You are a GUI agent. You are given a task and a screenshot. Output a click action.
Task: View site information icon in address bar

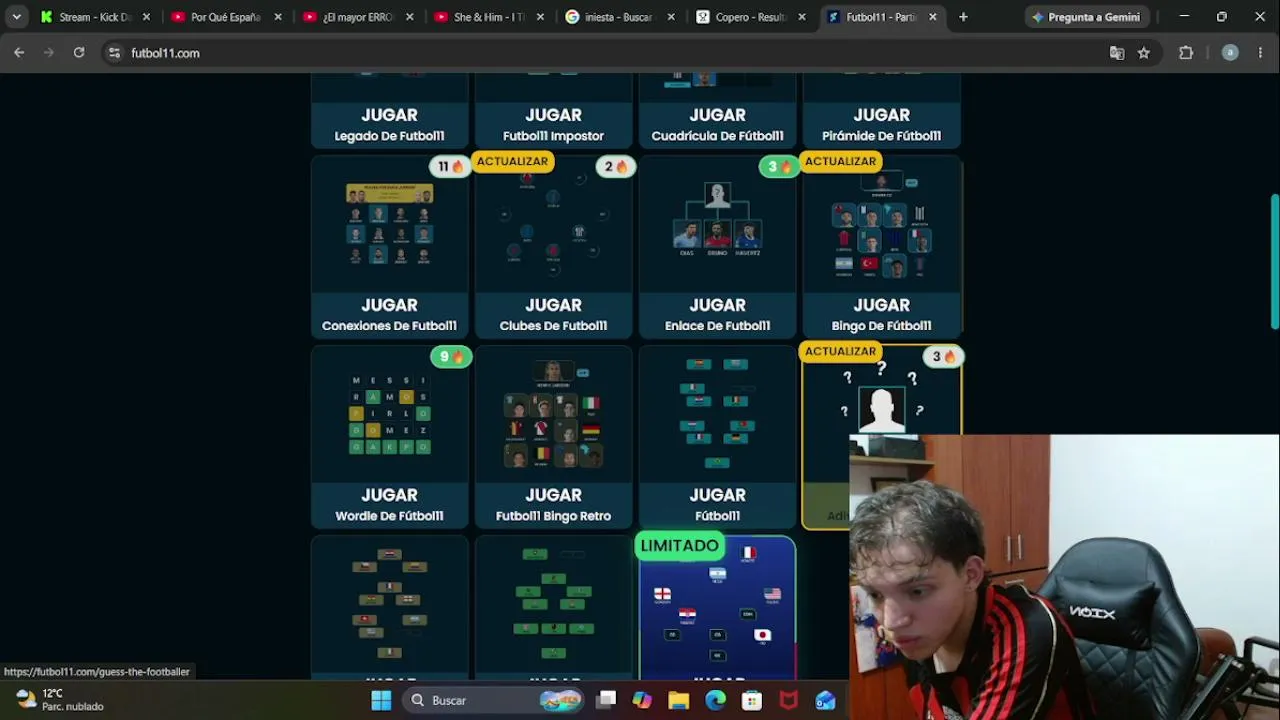point(114,53)
